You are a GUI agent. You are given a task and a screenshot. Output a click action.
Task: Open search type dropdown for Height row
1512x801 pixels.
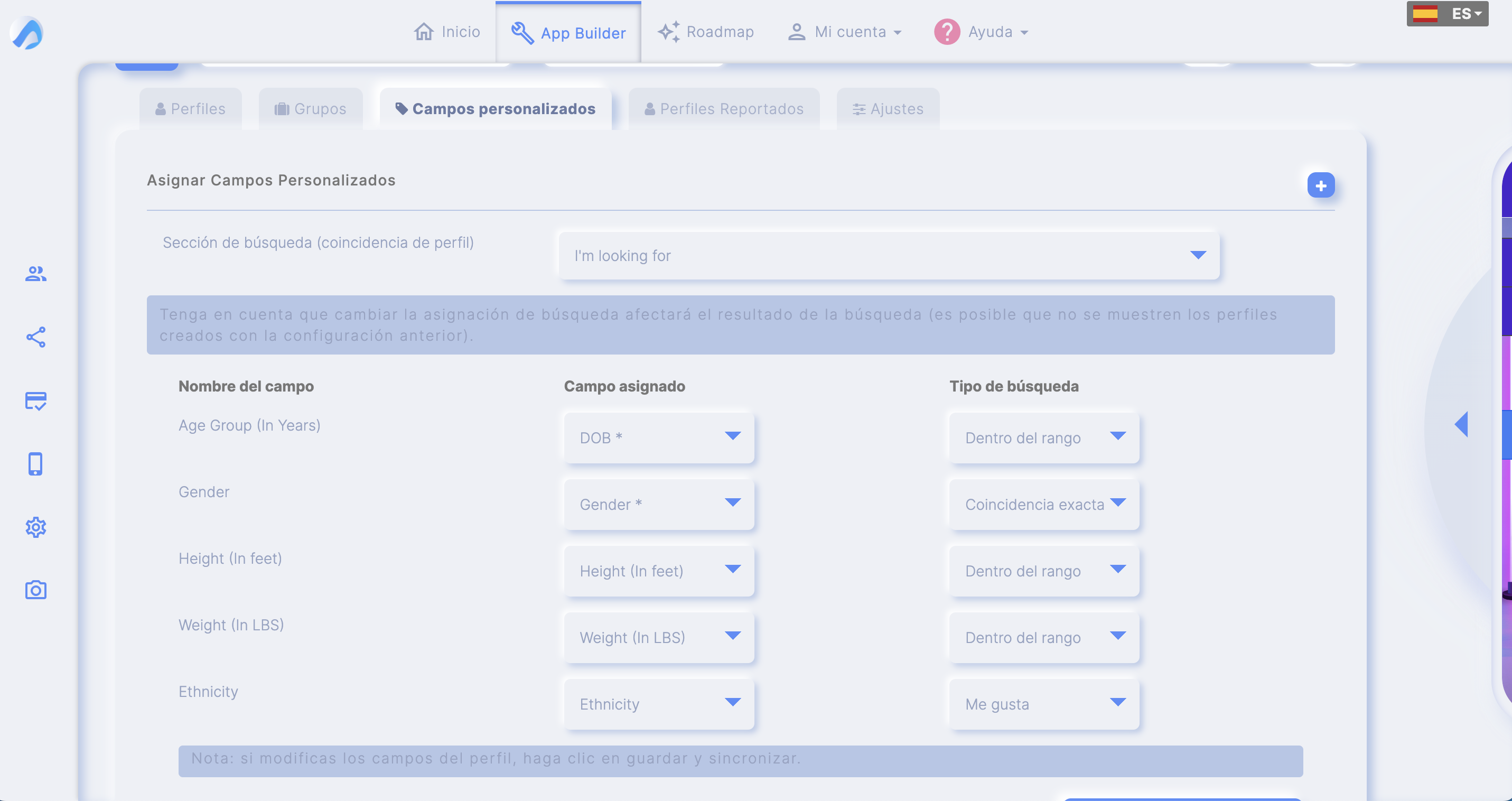tap(1044, 572)
